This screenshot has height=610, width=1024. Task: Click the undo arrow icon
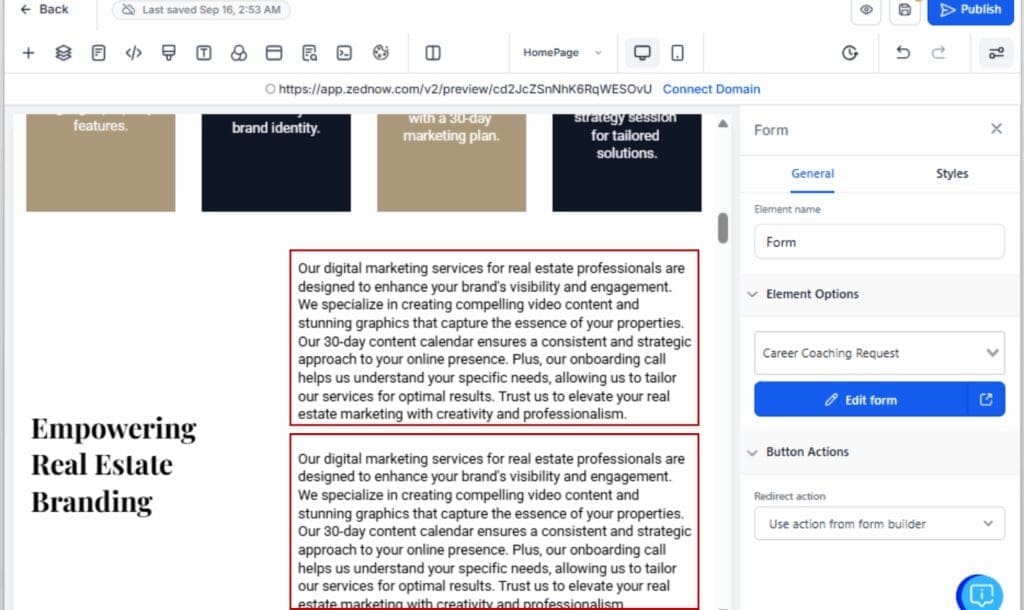click(903, 53)
